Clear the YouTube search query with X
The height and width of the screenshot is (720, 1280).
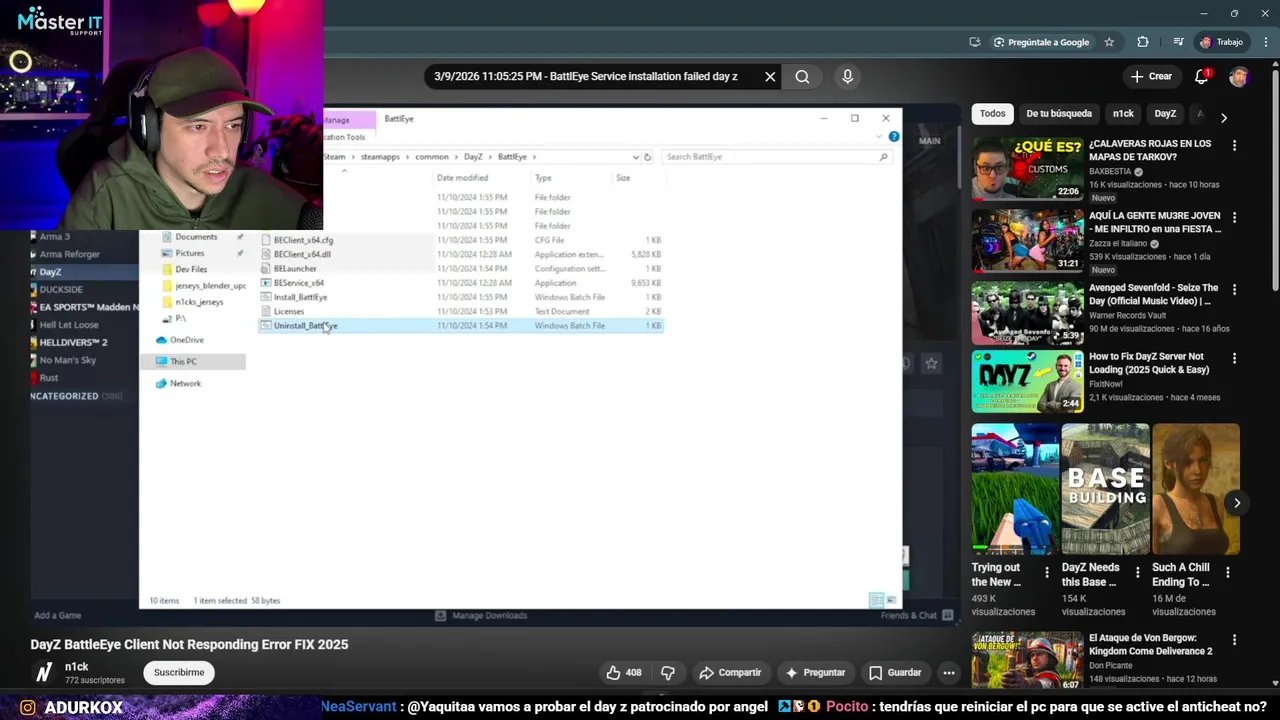coord(770,77)
